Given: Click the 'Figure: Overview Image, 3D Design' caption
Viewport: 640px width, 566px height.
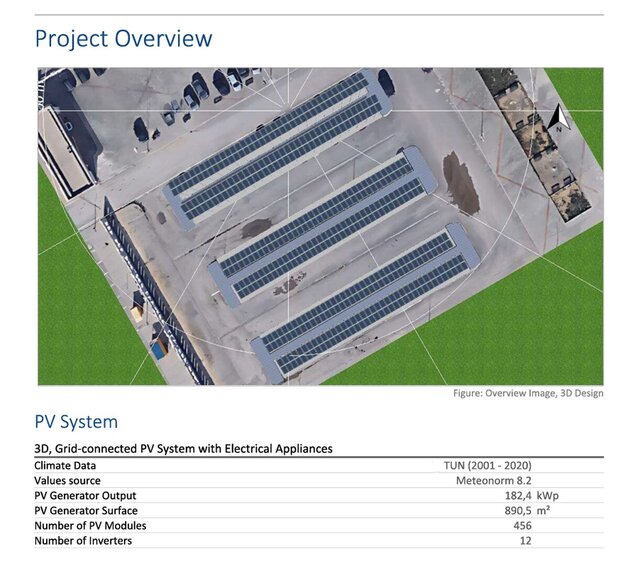Looking at the screenshot, I should pyautogui.click(x=528, y=393).
